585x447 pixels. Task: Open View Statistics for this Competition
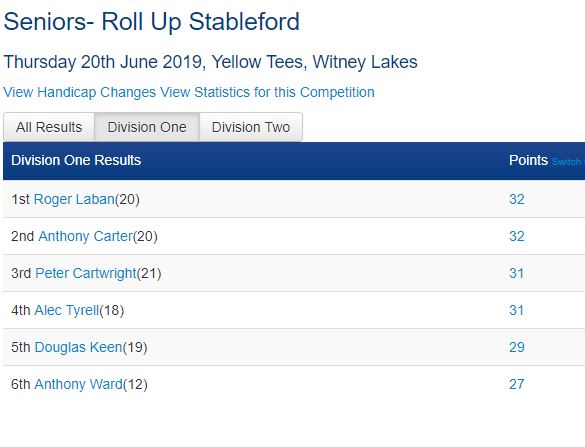click(267, 92)
